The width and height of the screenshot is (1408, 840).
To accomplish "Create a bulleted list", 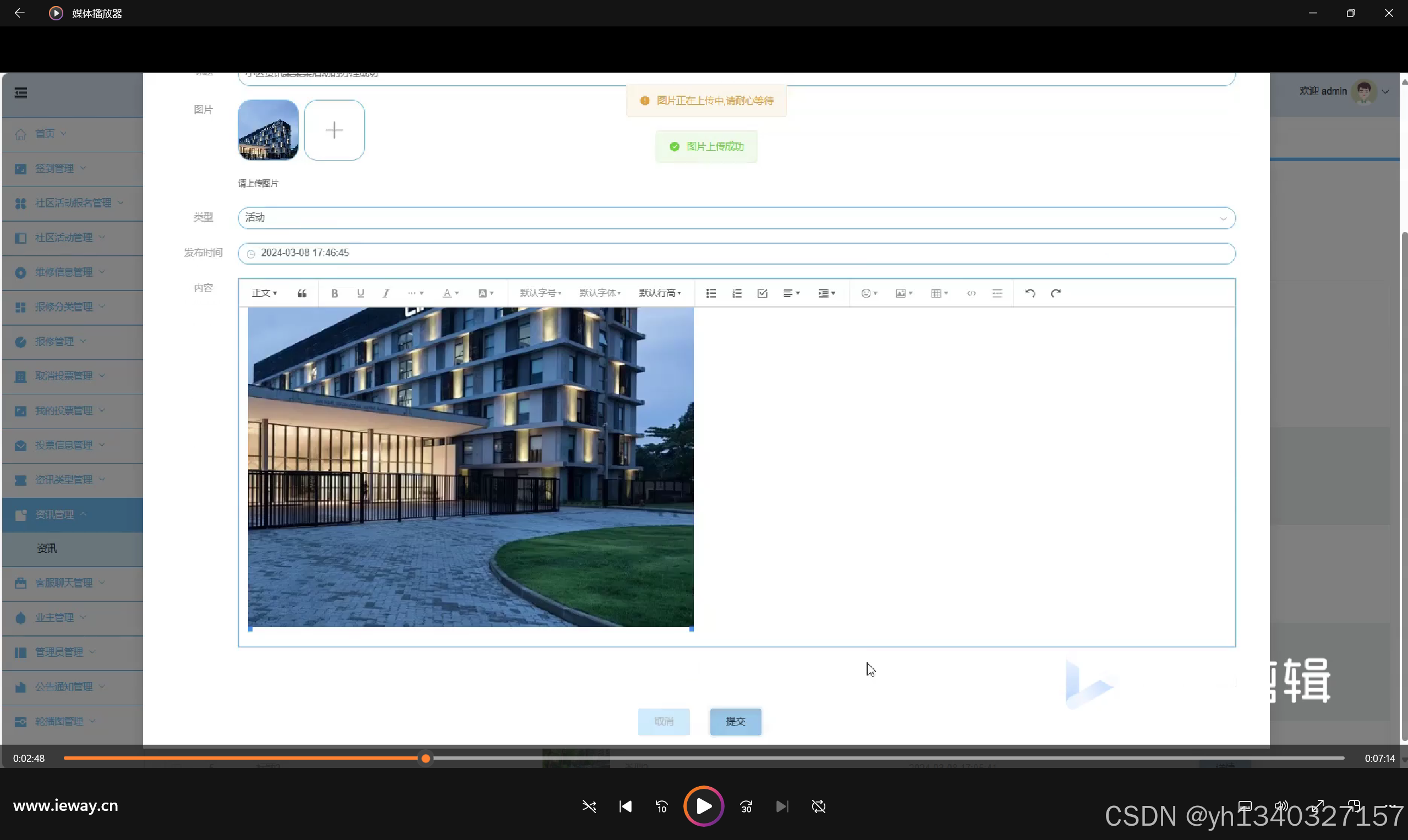I will [x=711, y=293].
